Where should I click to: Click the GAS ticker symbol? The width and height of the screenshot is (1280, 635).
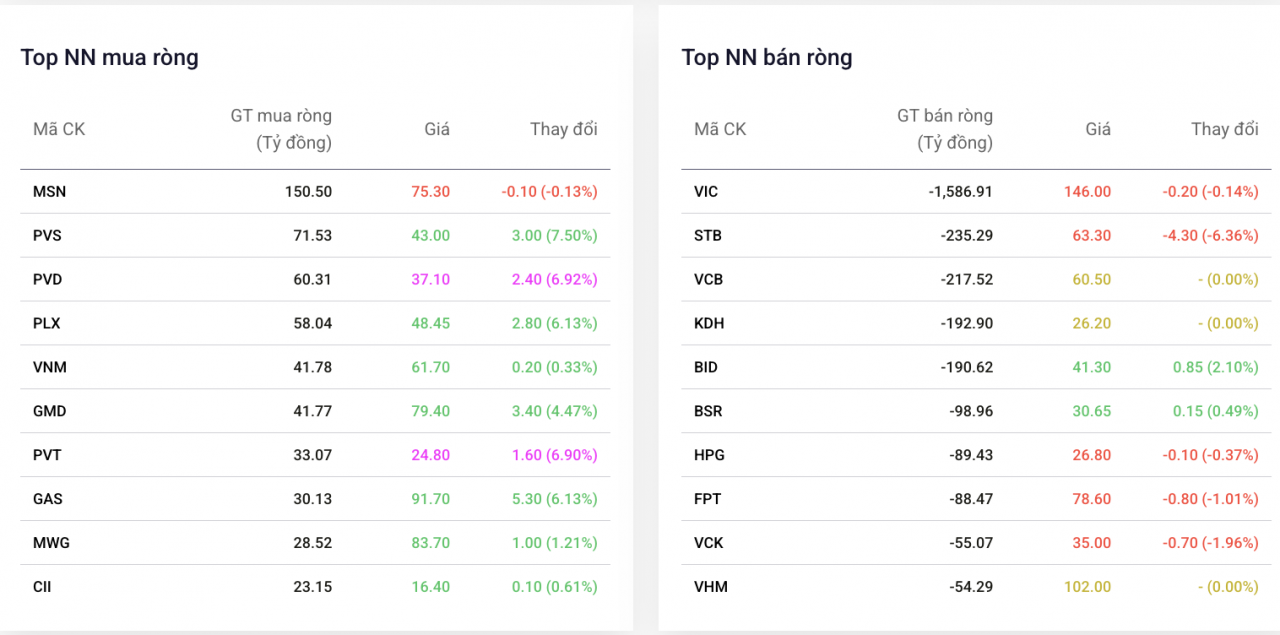48,499
